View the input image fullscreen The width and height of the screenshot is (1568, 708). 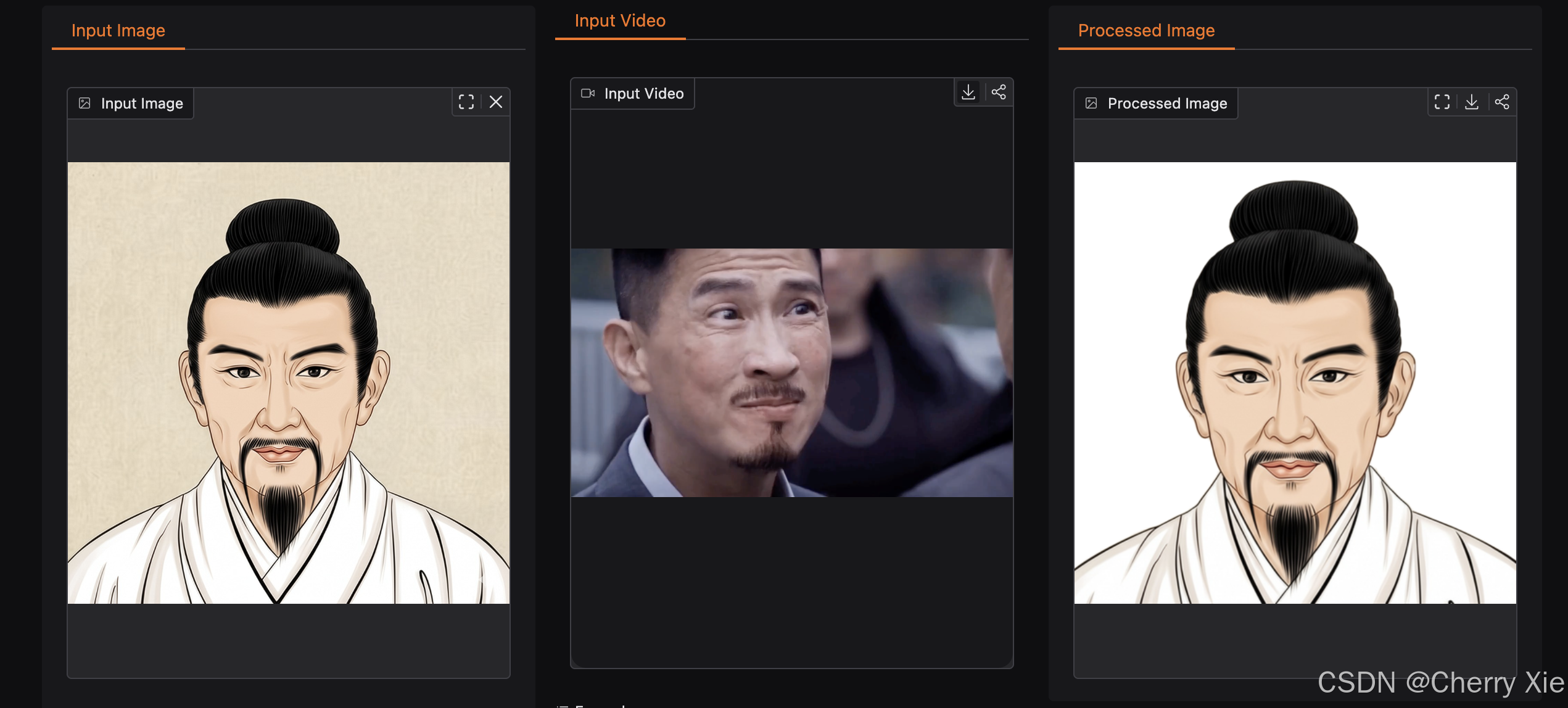tap(466, 102)
